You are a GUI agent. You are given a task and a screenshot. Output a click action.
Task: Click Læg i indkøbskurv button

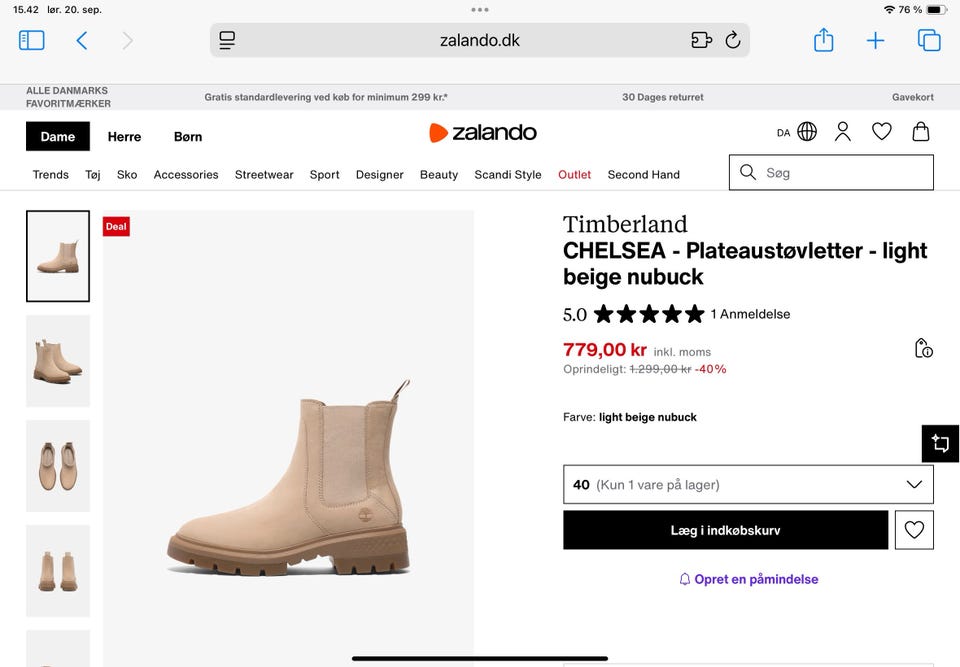click(726, 530)
